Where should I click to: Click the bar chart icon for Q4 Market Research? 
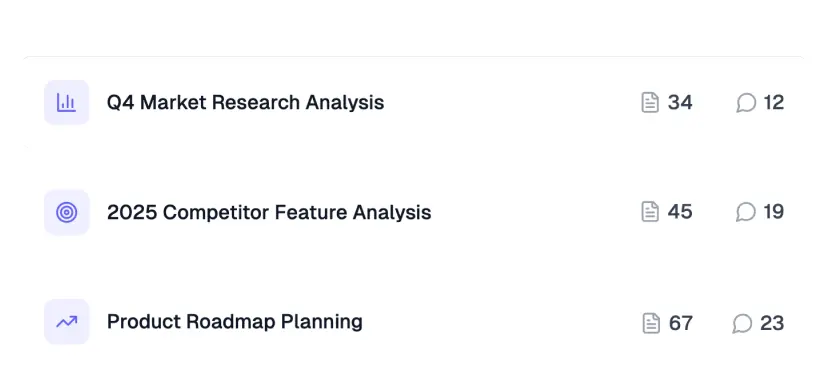tap(67, 102)
